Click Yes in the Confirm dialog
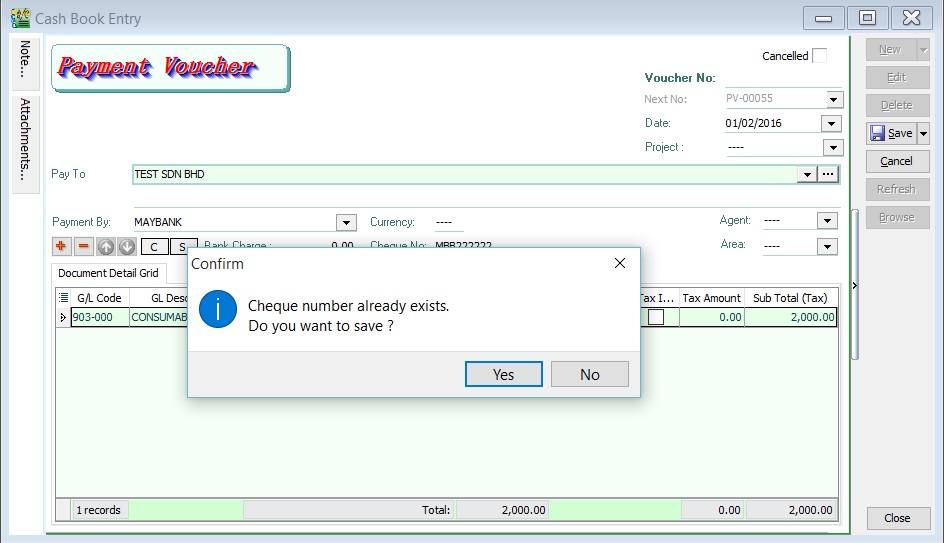 click(503, 374)
